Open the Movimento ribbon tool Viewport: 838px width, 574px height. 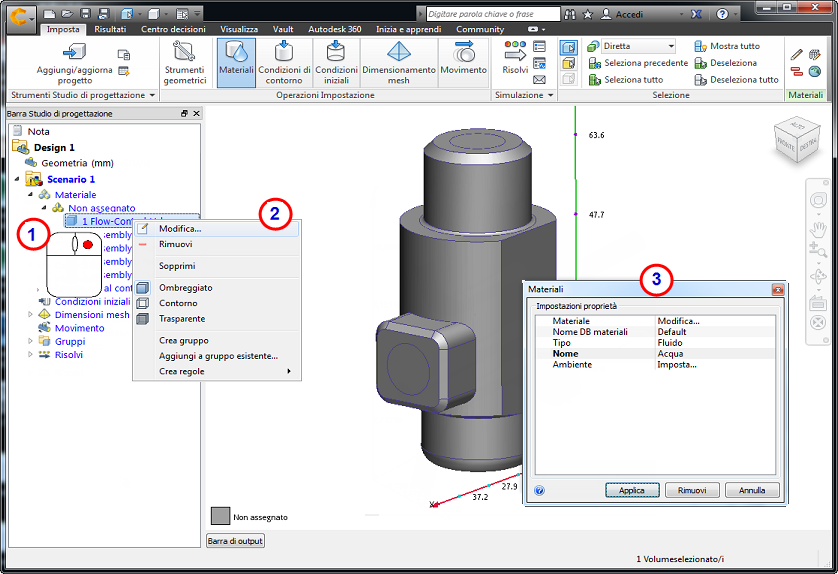click(x=463, y=58)
